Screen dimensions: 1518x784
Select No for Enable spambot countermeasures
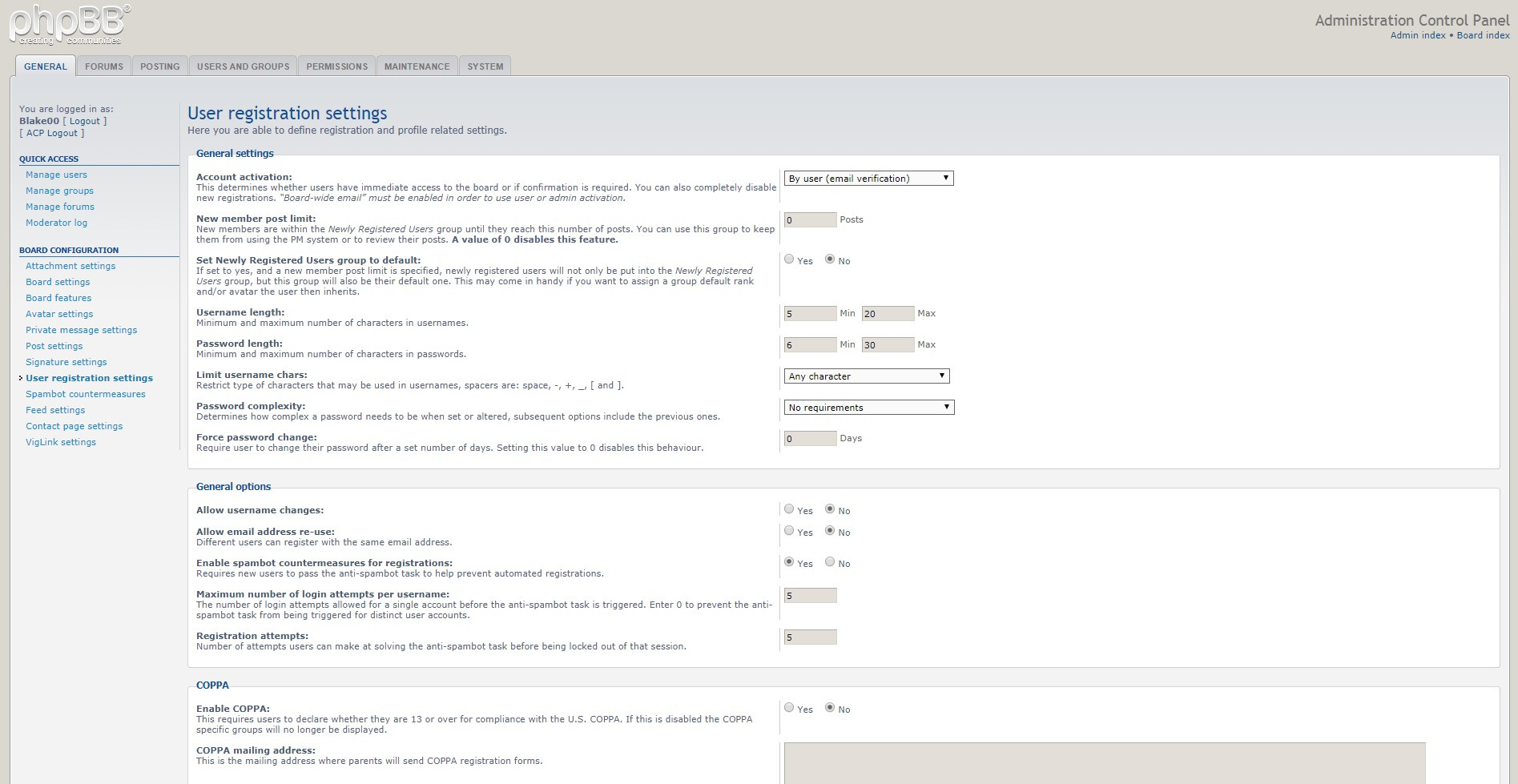coord(830,562)
